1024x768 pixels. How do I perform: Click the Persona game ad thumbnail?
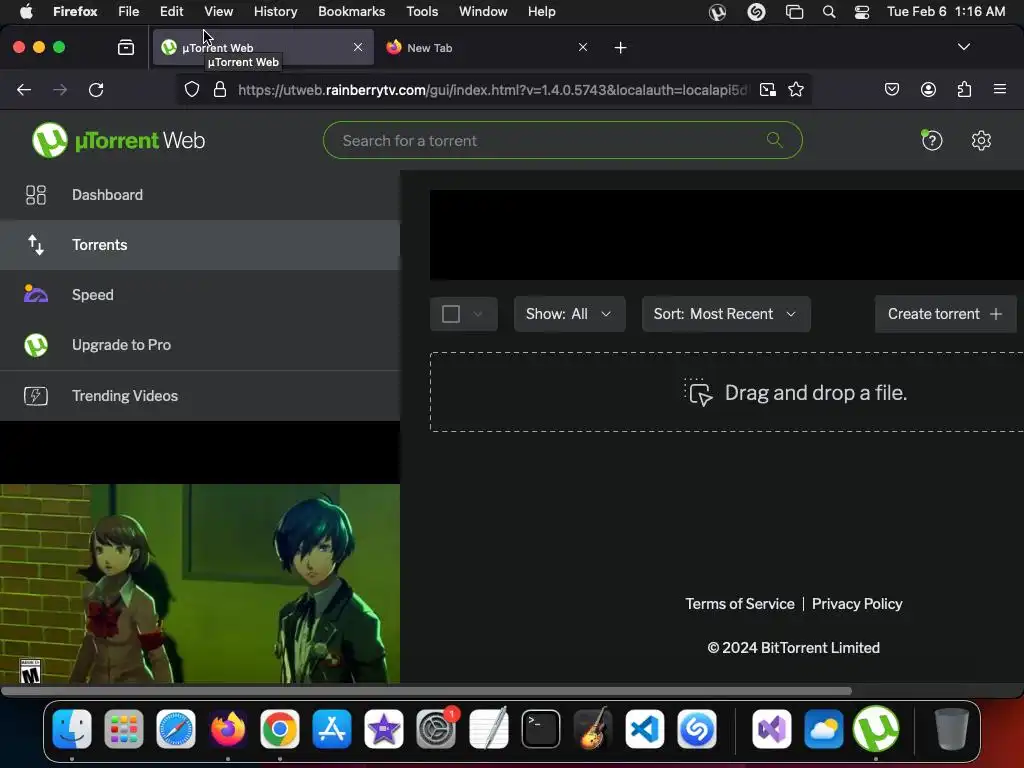(x=200, y=583)
